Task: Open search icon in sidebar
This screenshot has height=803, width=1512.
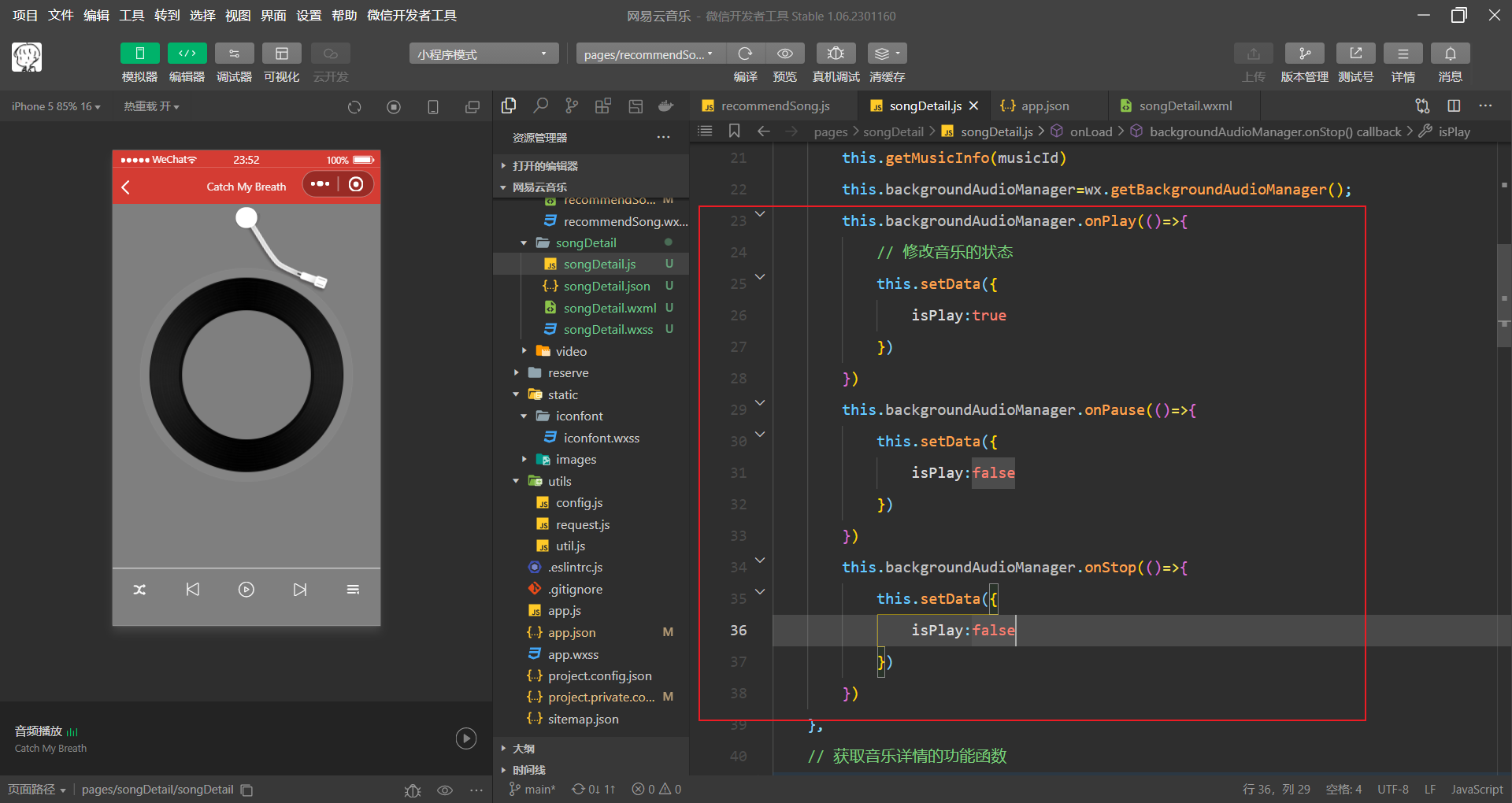Action: pyautogui.click(x=540, y=105)
